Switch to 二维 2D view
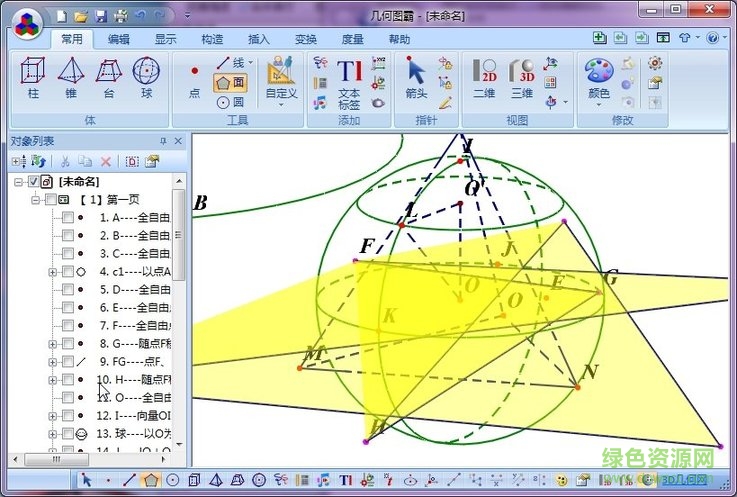737x497 pixels. tap(484, 78)
